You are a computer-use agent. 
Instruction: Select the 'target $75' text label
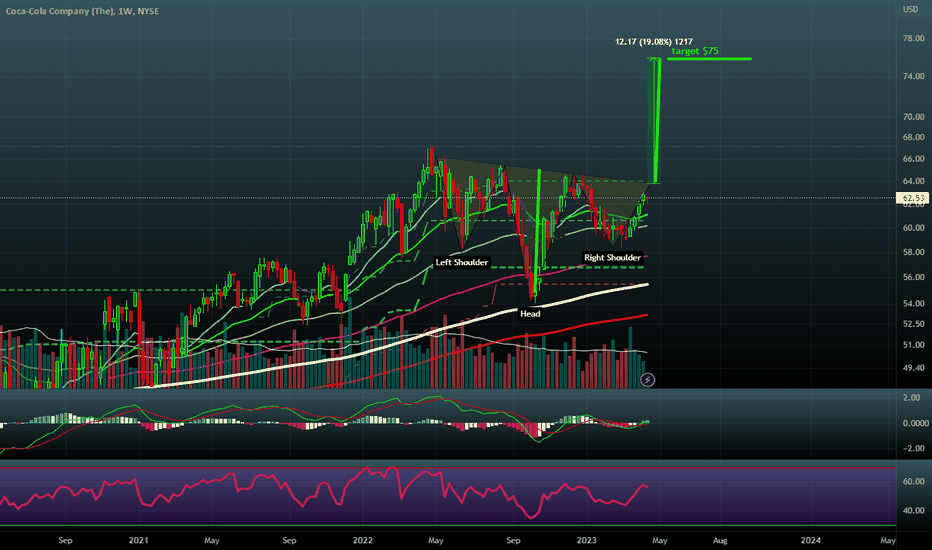click(695, 51)
